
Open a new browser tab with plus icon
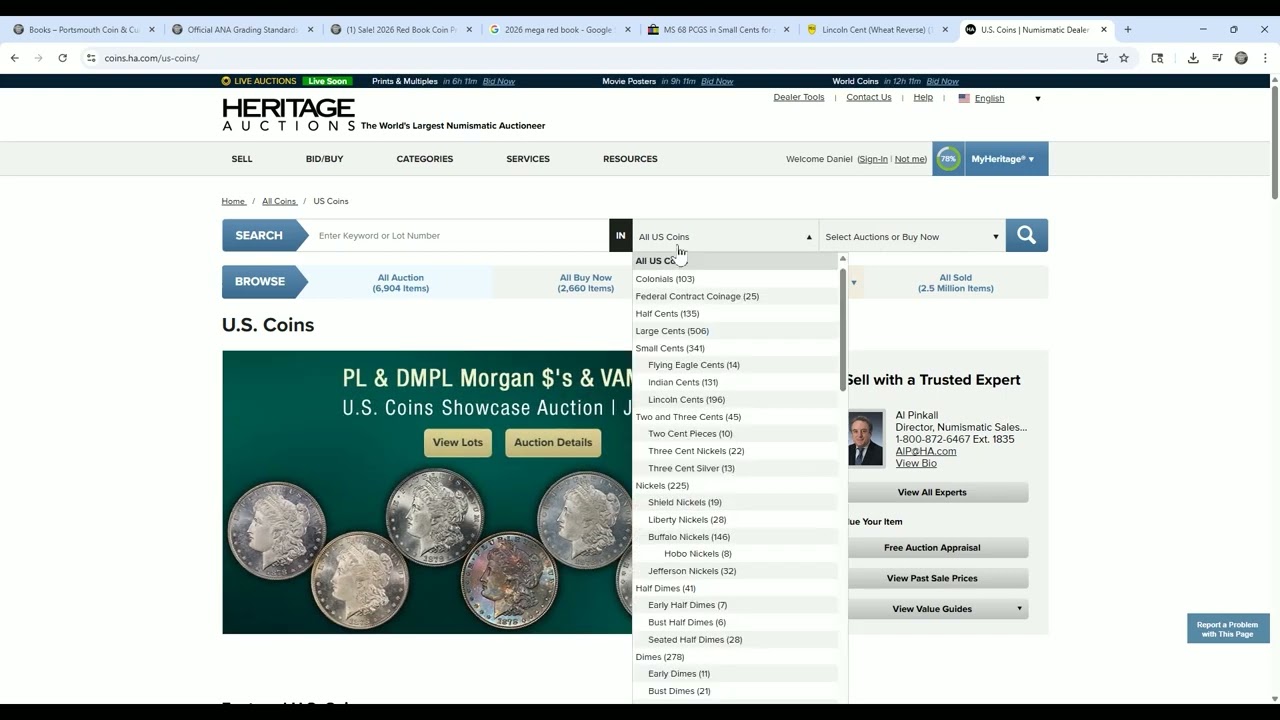click(x=1127, y=30)
